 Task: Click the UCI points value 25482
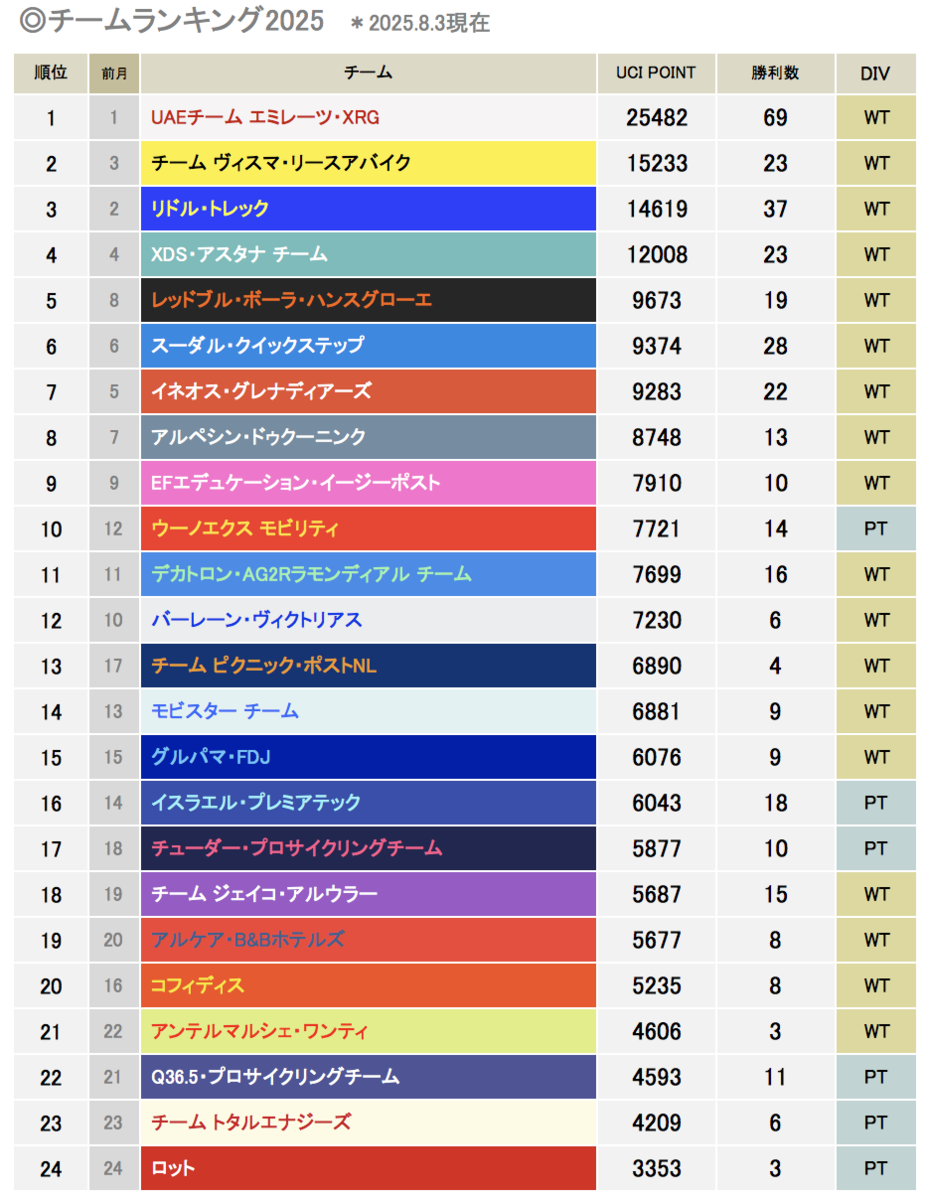(x=656, y=118)
